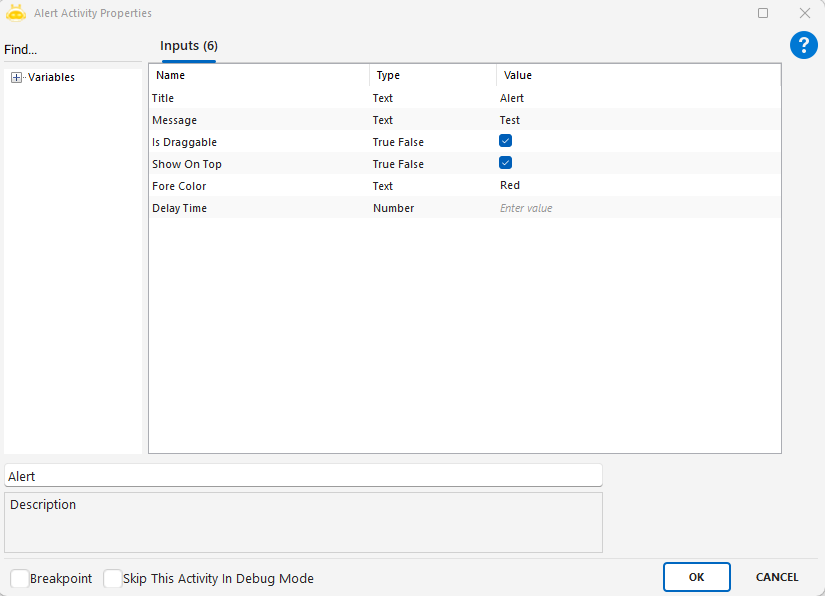Image resolution: width=825 pixels, height=596 pixels.
Task: Uncheck the Show On Top checkbox
Action: [x=506, y=163]
